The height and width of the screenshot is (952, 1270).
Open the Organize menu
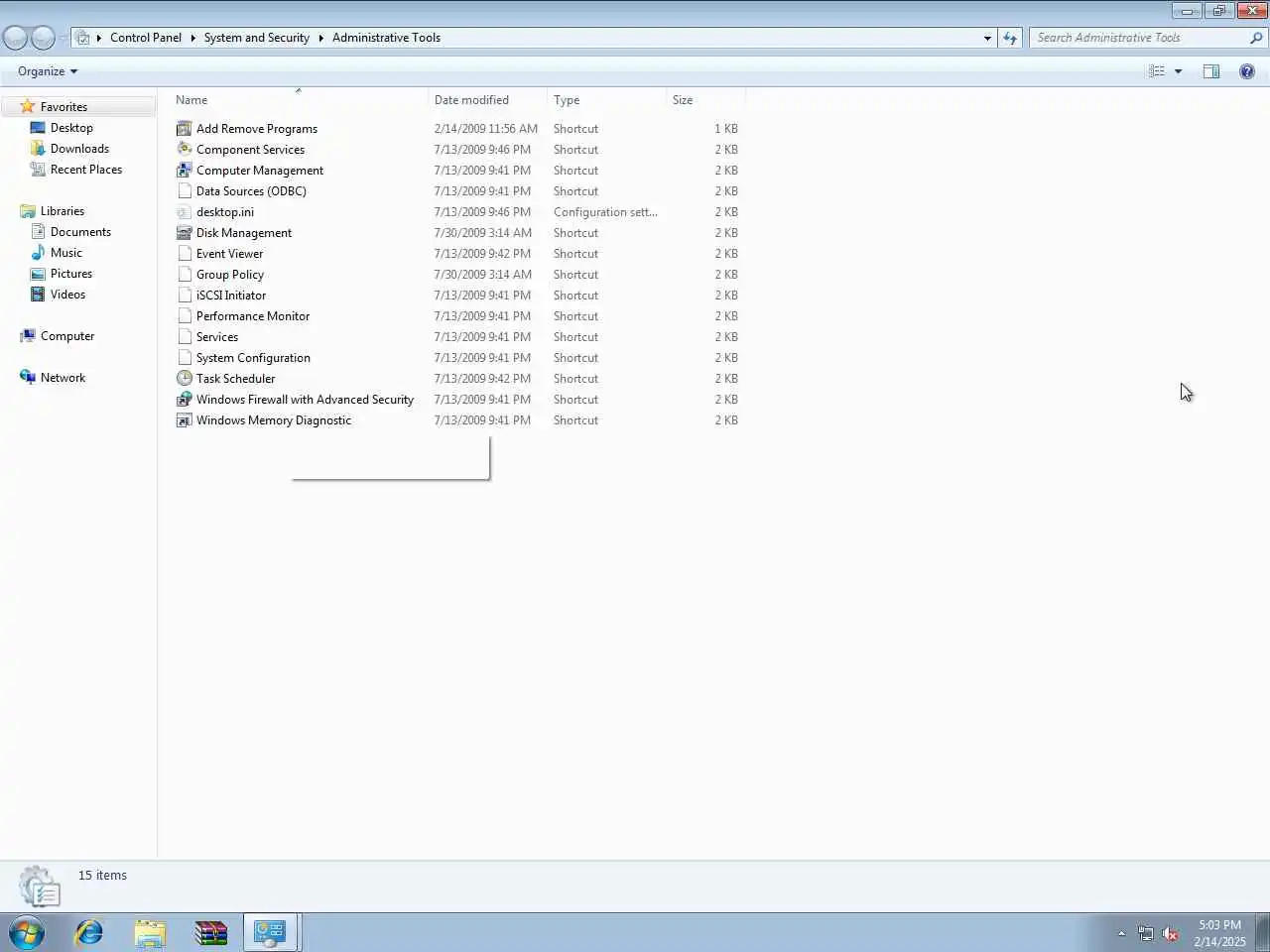(47, 71)
